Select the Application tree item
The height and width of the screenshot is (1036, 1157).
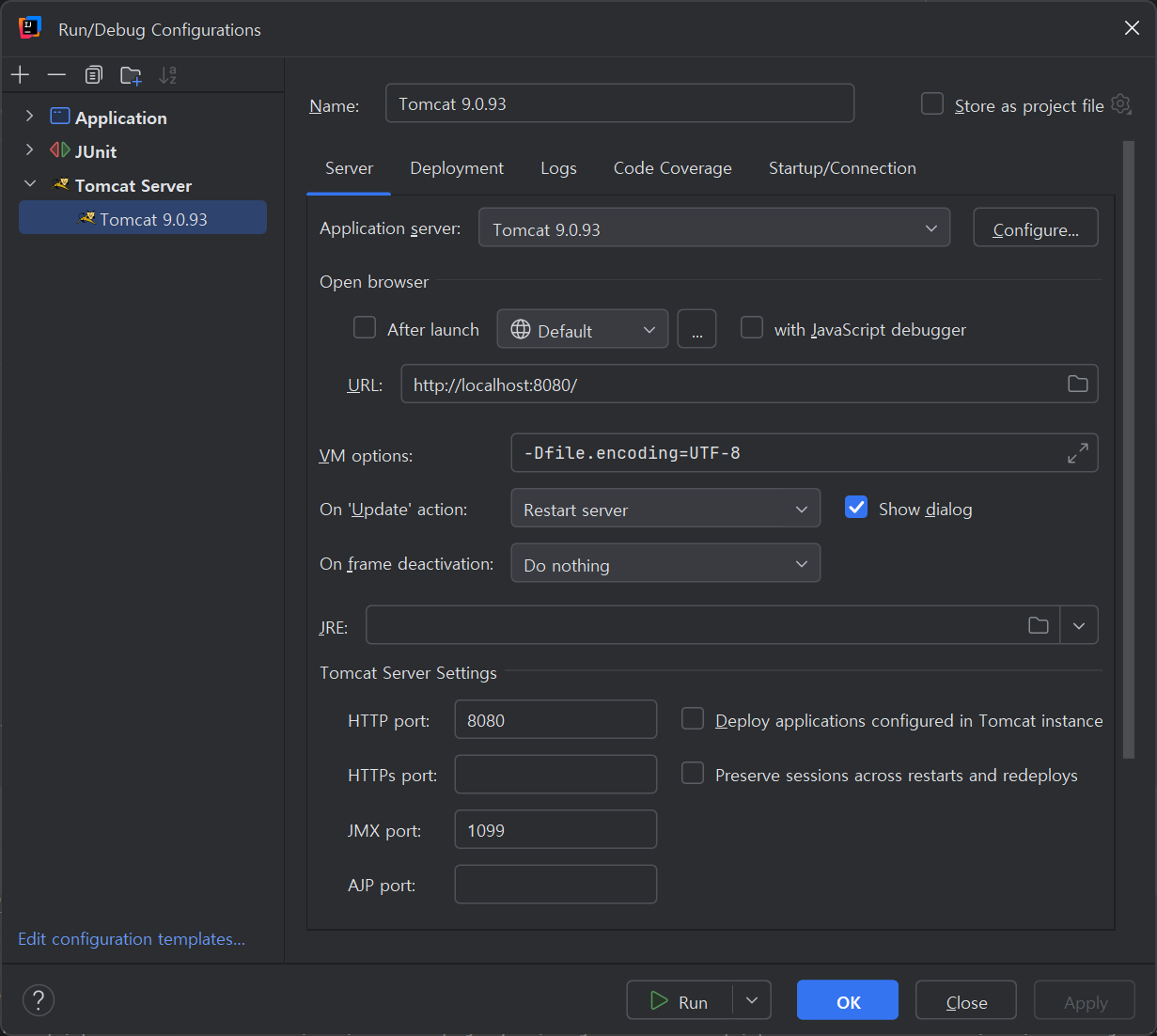120,118
